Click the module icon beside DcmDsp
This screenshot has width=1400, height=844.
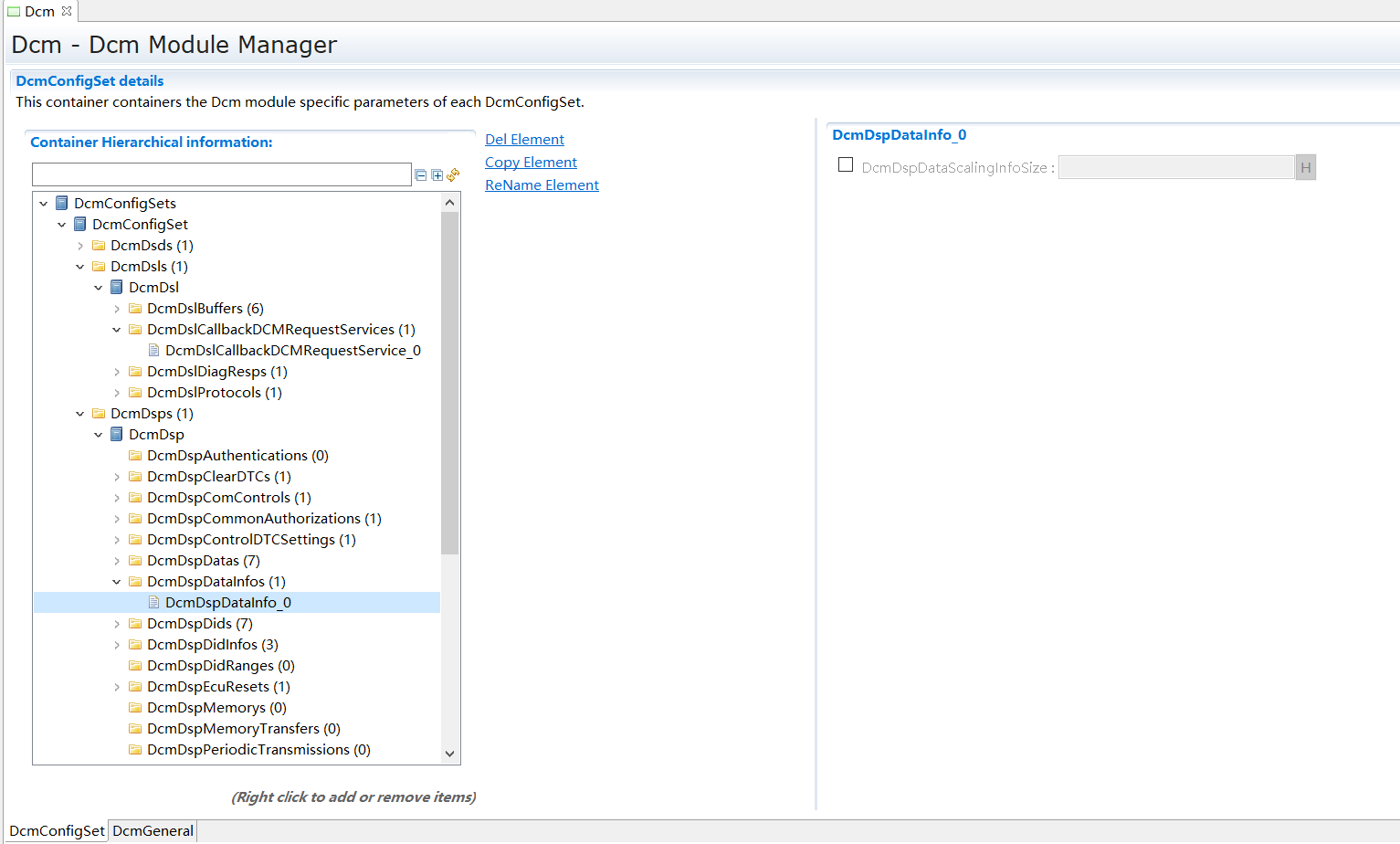(116, 434)
